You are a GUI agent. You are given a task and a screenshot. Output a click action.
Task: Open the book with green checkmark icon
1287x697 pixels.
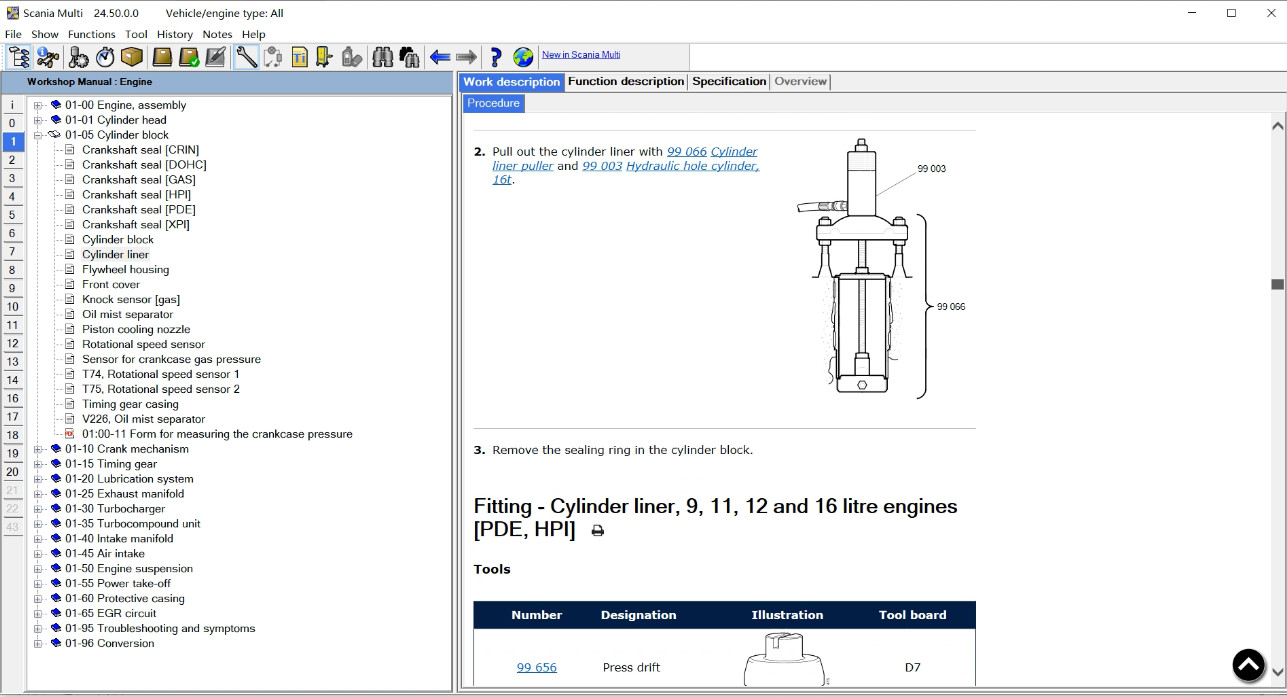pos(189,57)
